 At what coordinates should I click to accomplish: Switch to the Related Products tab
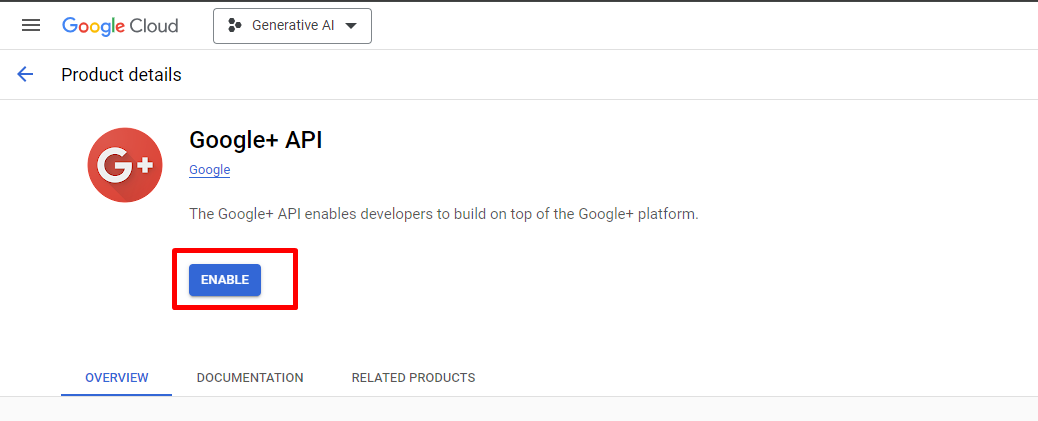pos(413,378)
